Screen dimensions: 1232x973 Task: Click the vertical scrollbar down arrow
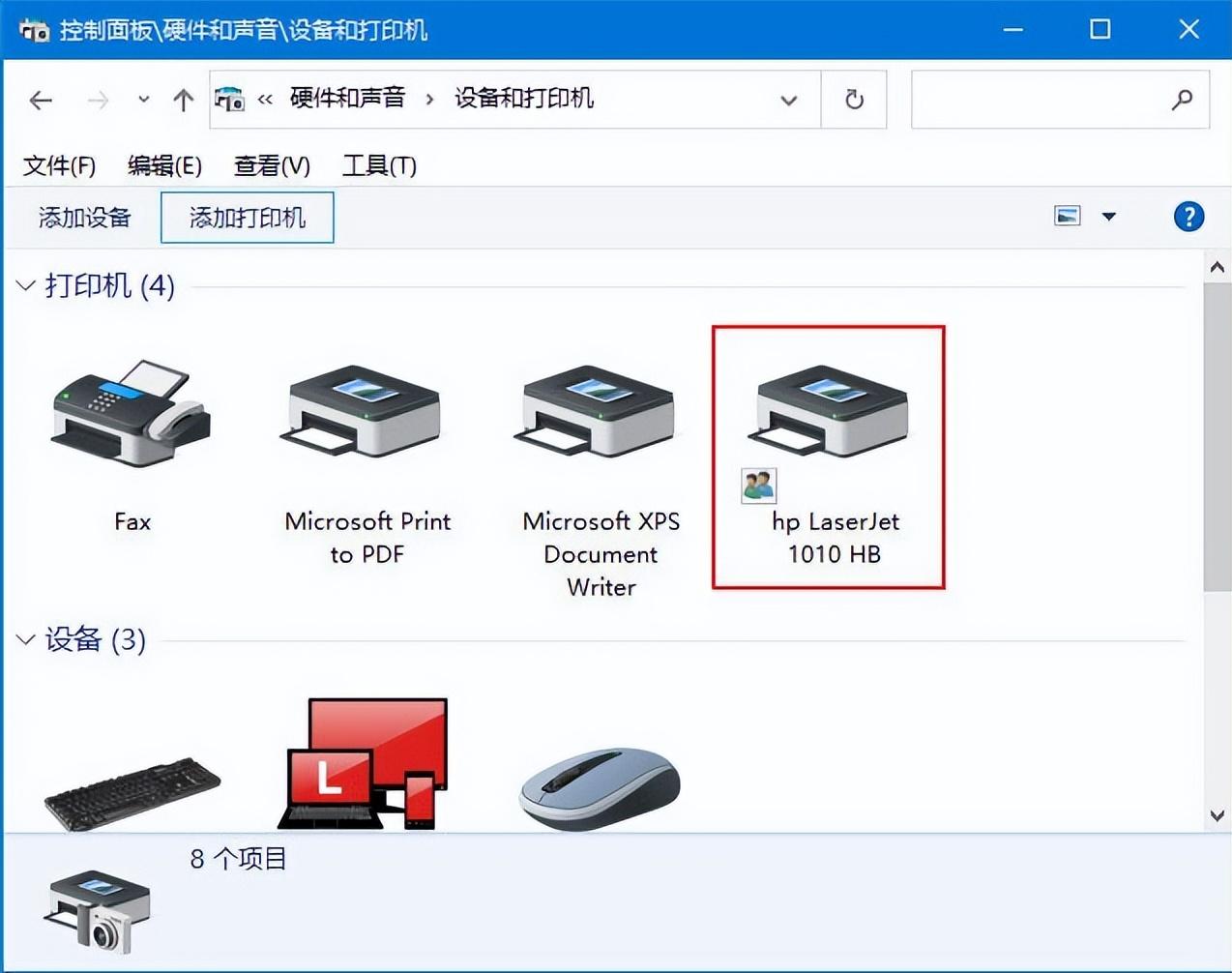click(1217, 815)
